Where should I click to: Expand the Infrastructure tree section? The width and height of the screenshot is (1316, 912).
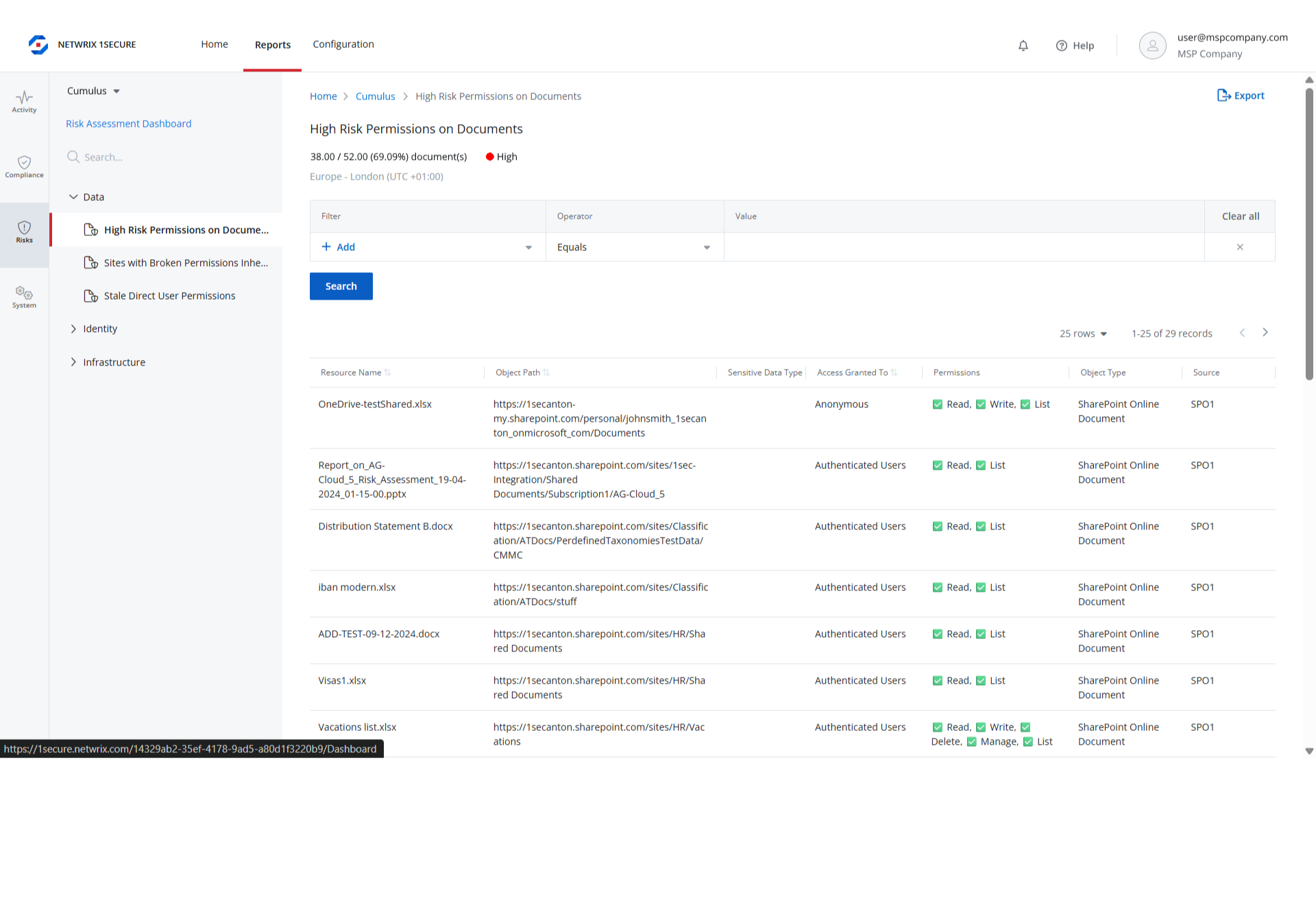point(73,362)
